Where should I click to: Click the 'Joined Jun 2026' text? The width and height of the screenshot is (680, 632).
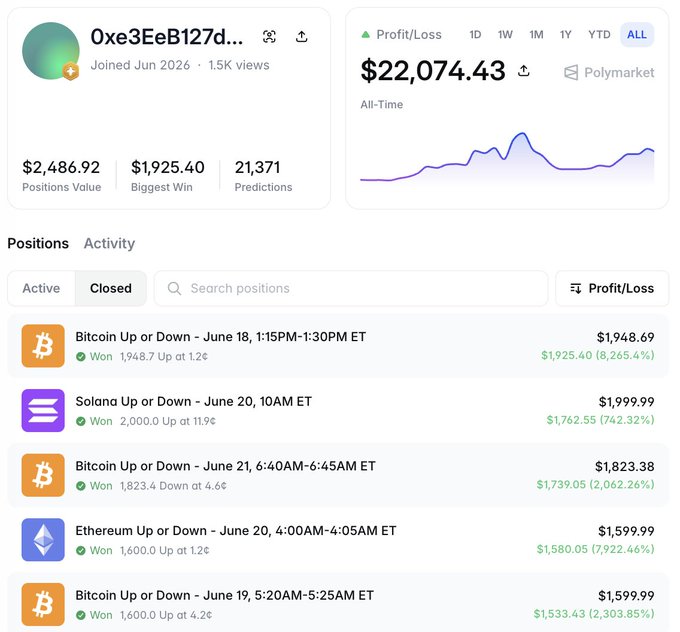tap(140, 65)
